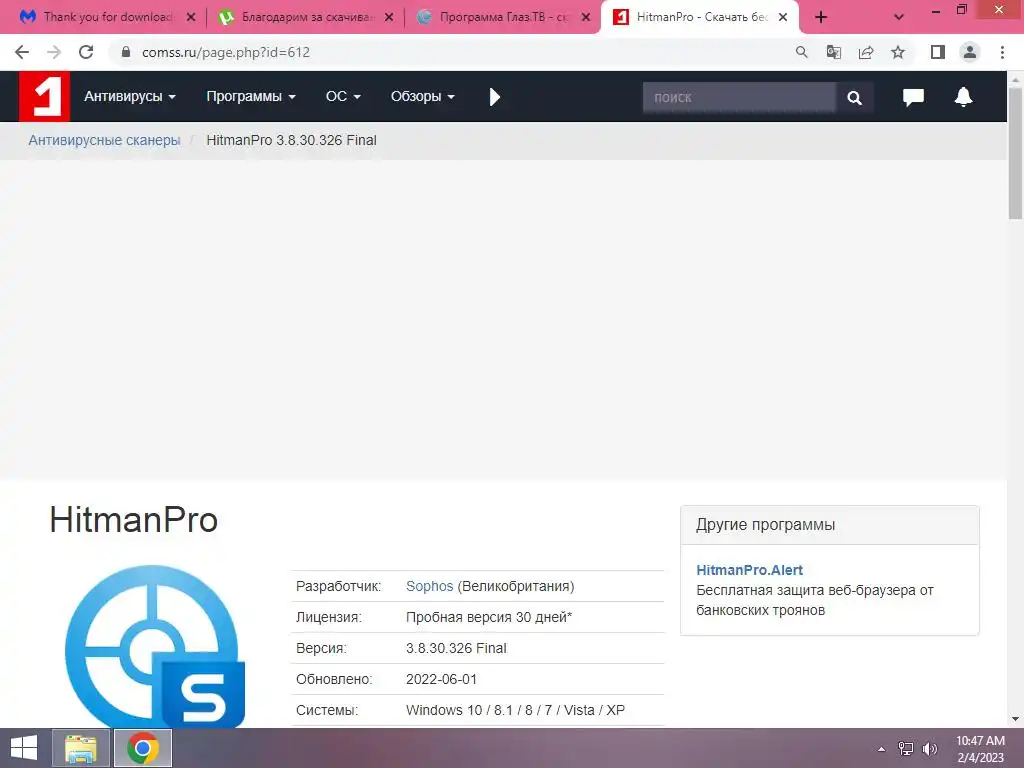Viewport: 1024px width, 768px height.
Task: Click the 'Другие программы' panel header
Action: (829, 525)
